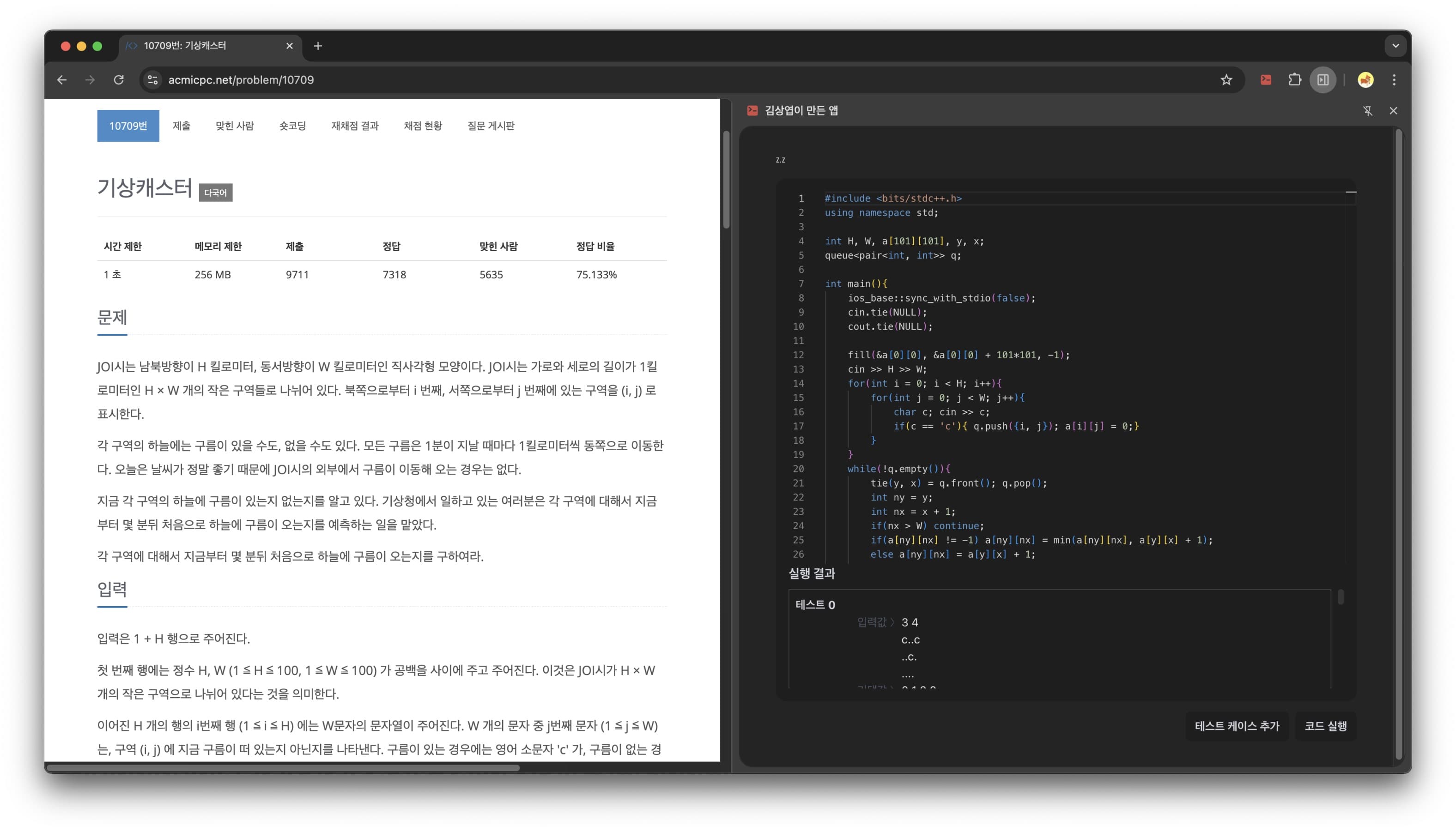1456x832 pixels.
Task: Expand the 입력값 disclosure arrow
Action: 893,622
